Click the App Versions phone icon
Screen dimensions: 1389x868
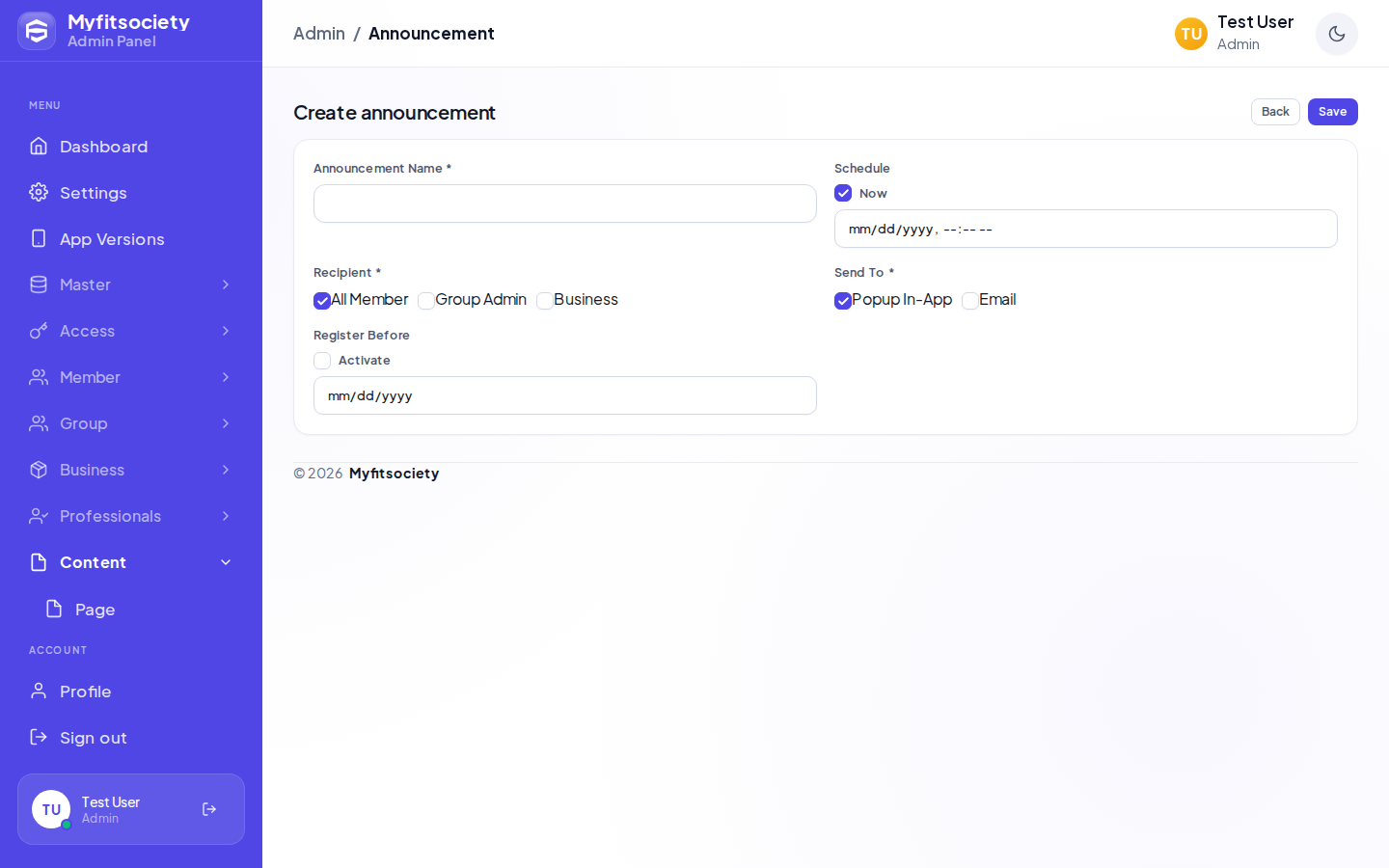tap(39, 238)
